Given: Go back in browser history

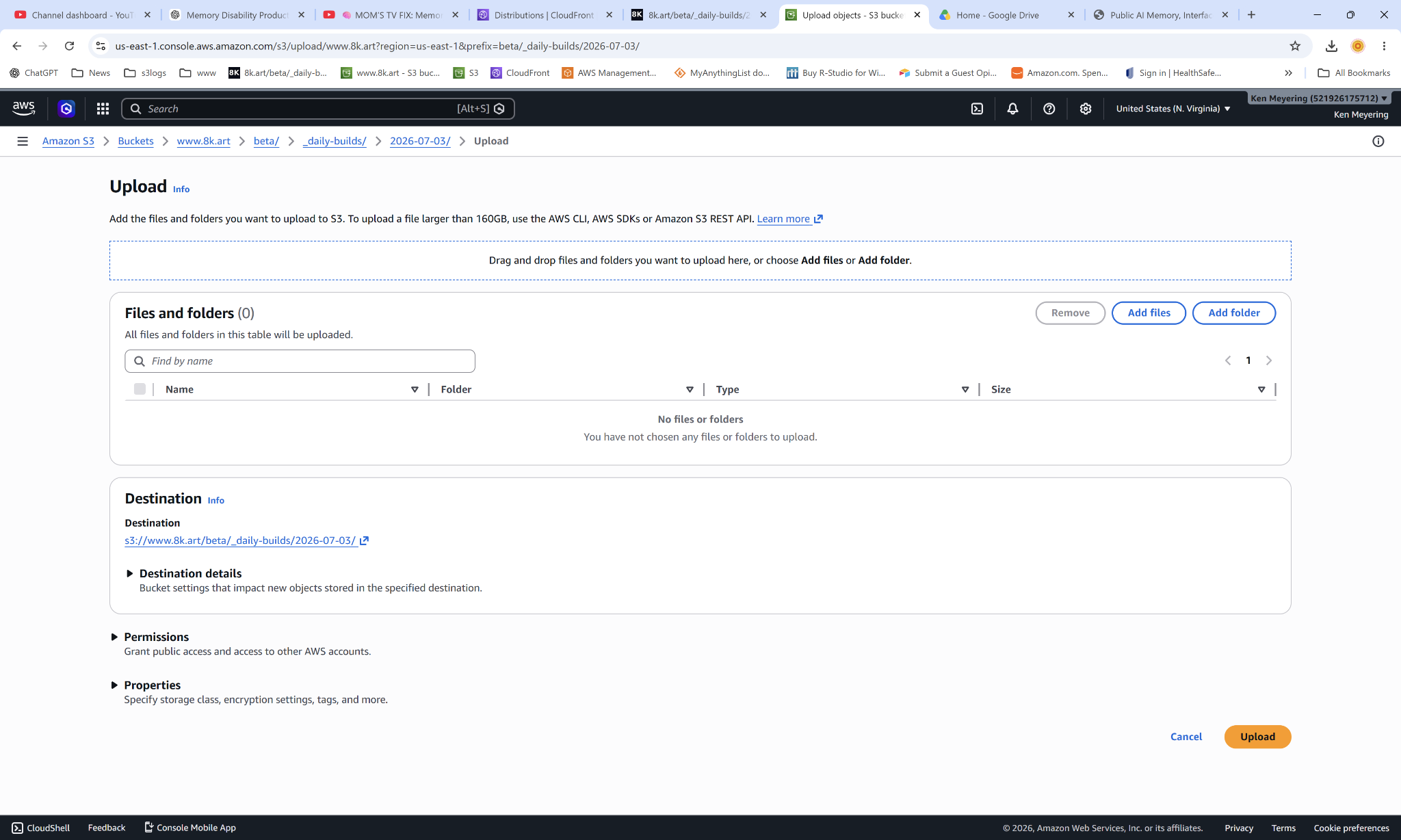Looking at the screenshot, I should coord(17,46).
